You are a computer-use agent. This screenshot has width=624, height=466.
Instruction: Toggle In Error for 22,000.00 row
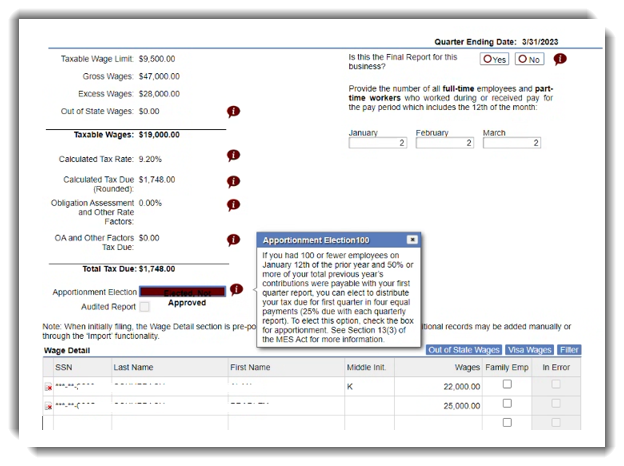click(556, 384)
